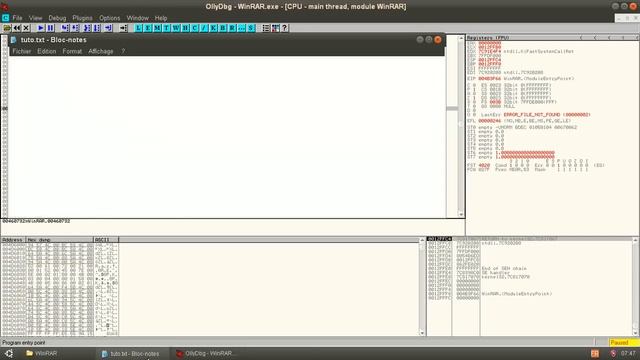Open the OllyDbg Plugins menu

pyautogui.click(x=82, y=18)
